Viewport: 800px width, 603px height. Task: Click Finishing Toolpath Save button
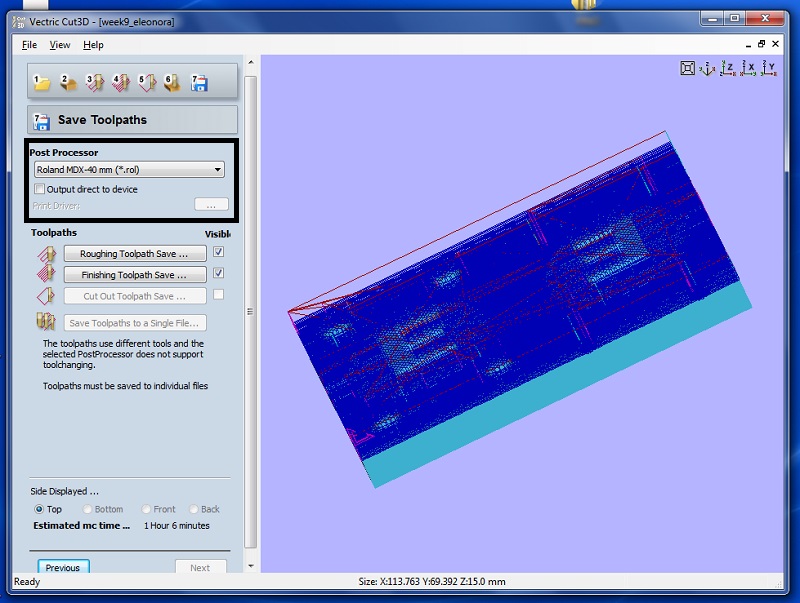(x=135, y=275)
